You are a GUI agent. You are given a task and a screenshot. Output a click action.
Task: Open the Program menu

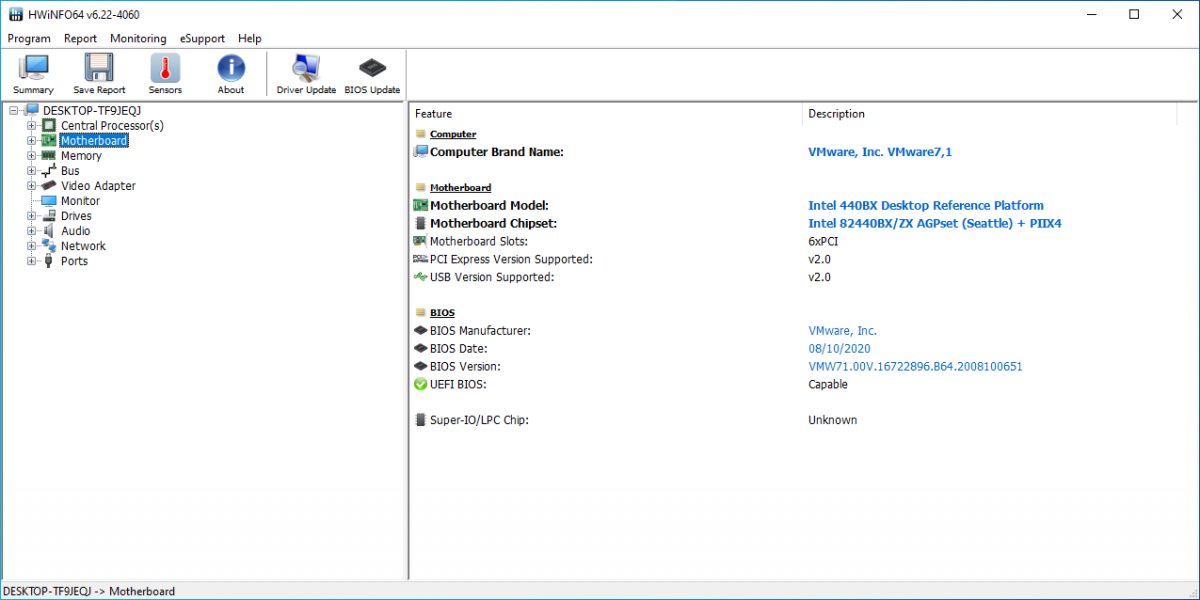[29, 39]
